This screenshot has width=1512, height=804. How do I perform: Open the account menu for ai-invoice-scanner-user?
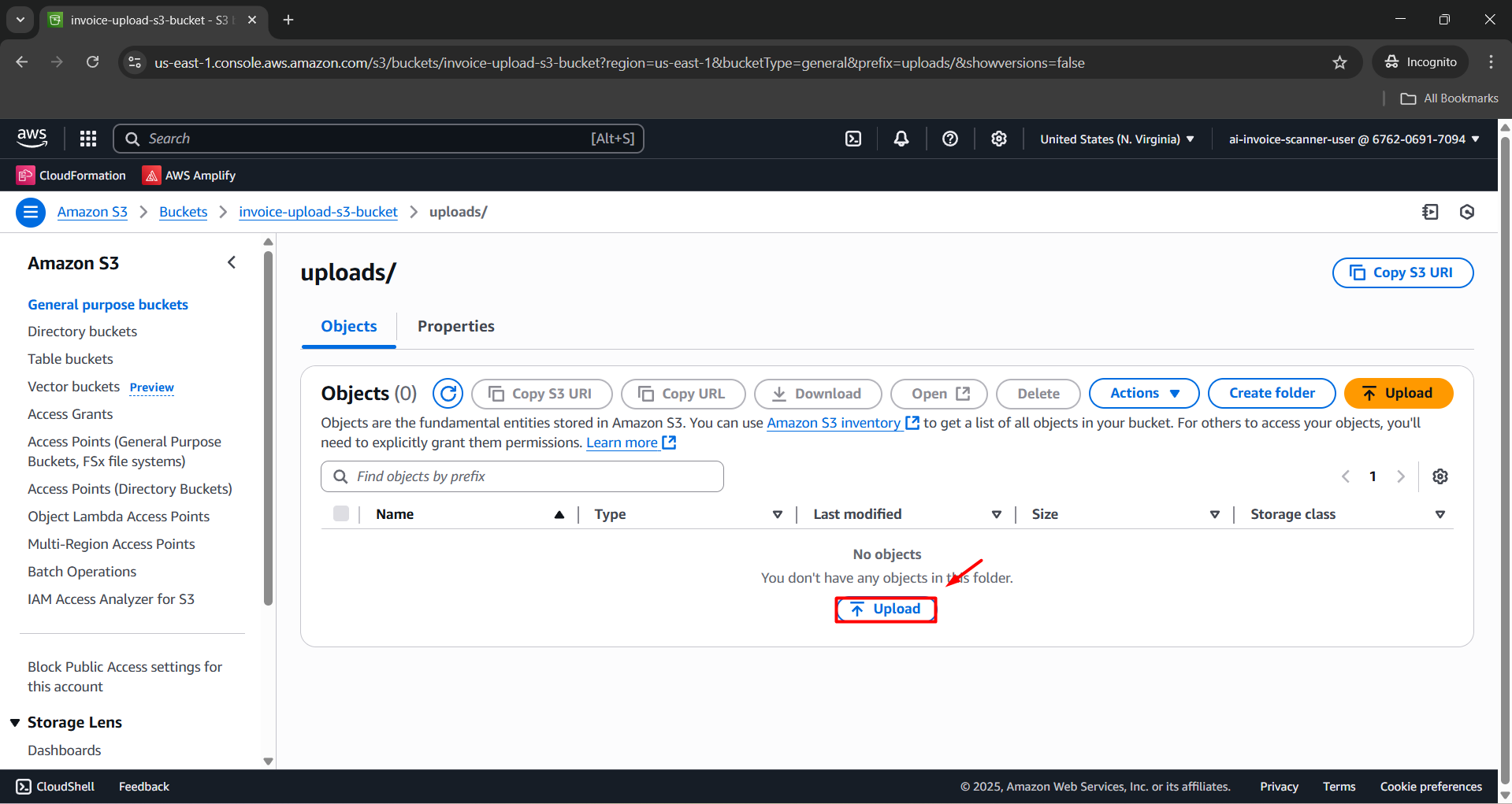point(1354,139)
